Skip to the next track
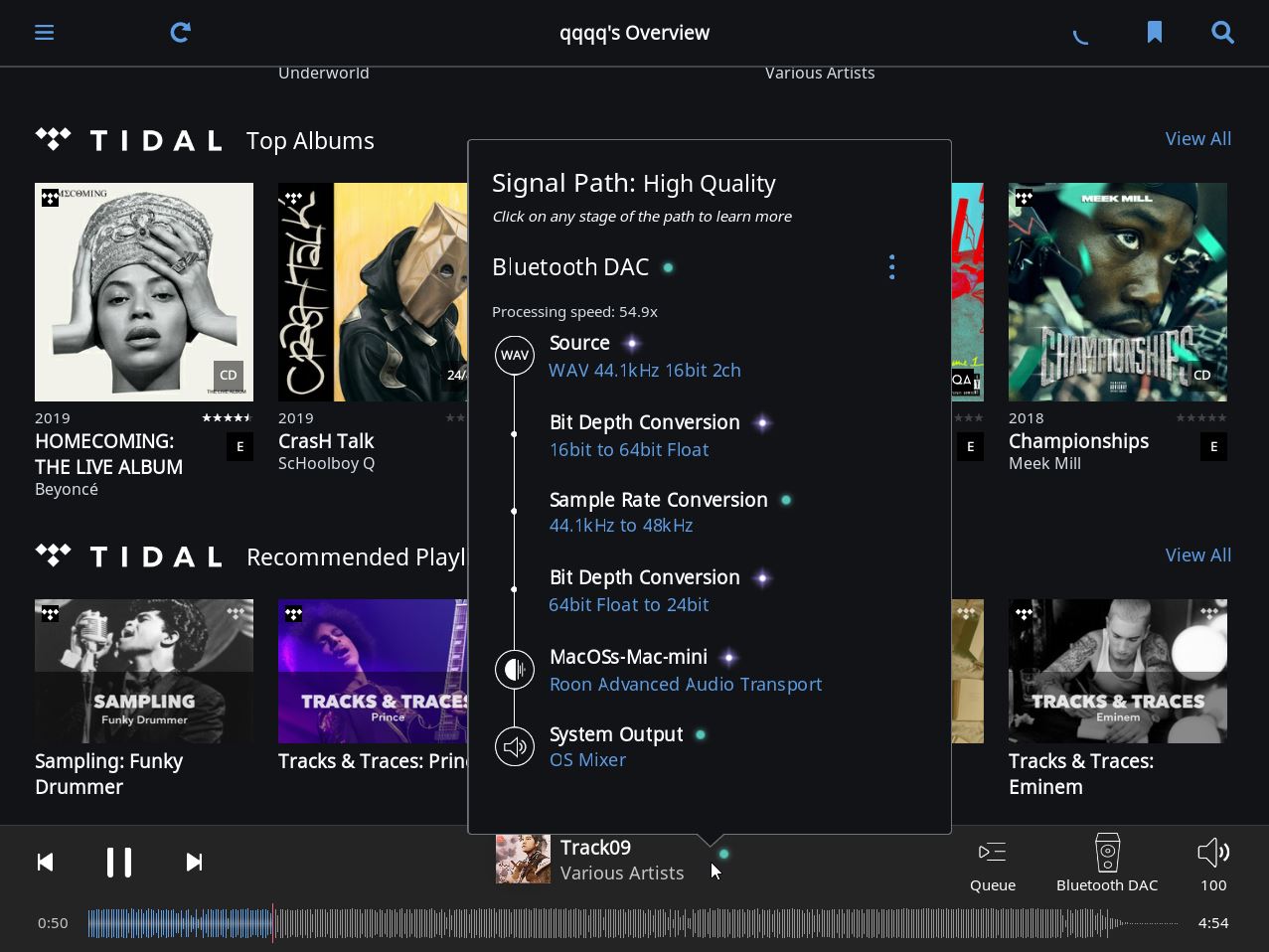 [195, 862]
